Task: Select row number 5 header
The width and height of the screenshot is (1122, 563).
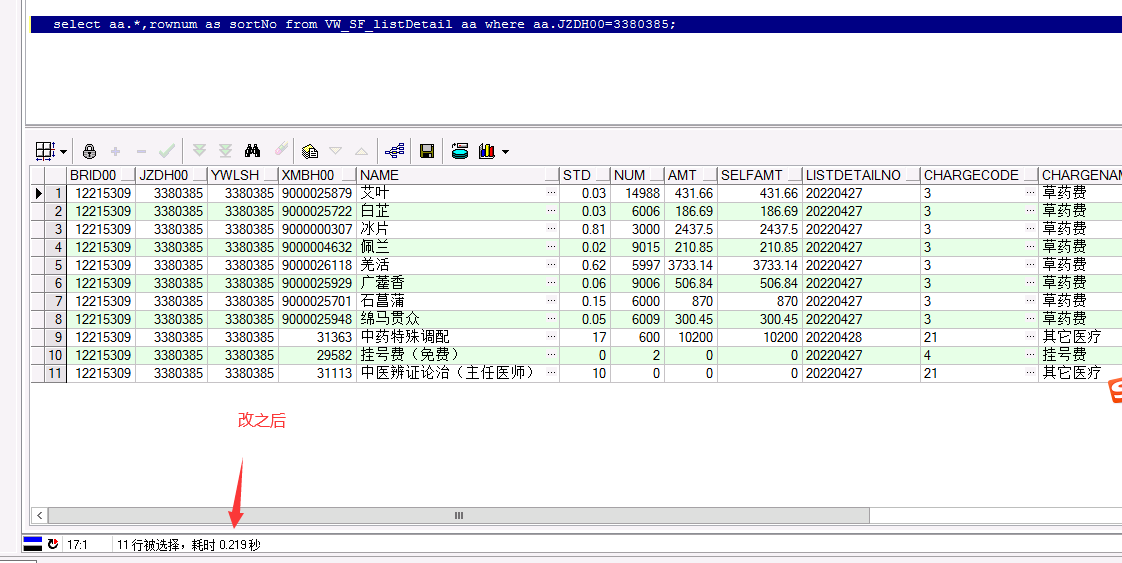Action: [57, 265]
